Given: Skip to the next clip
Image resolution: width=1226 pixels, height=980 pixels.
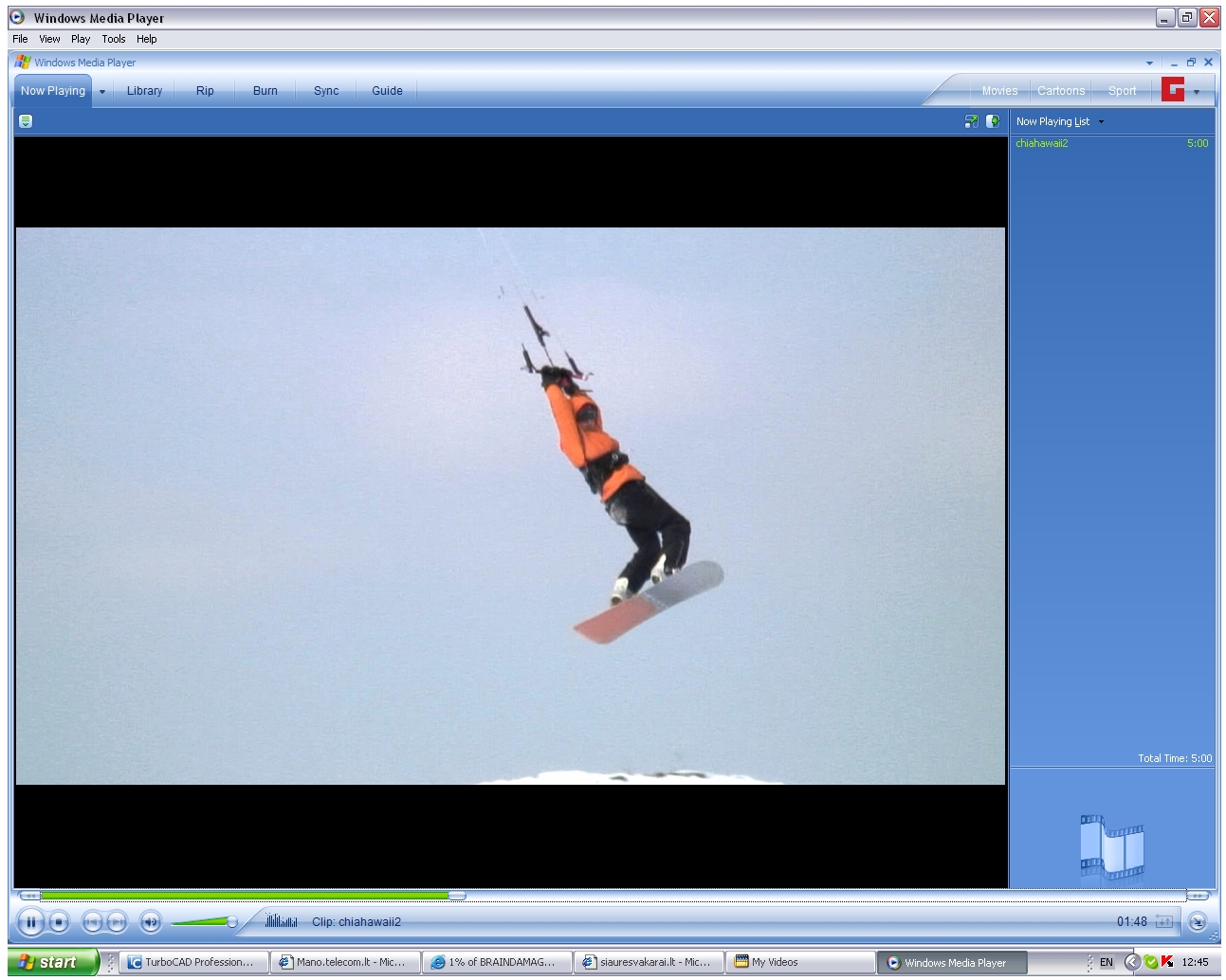Looking at the screenshot, I should [x=117, y=921].
